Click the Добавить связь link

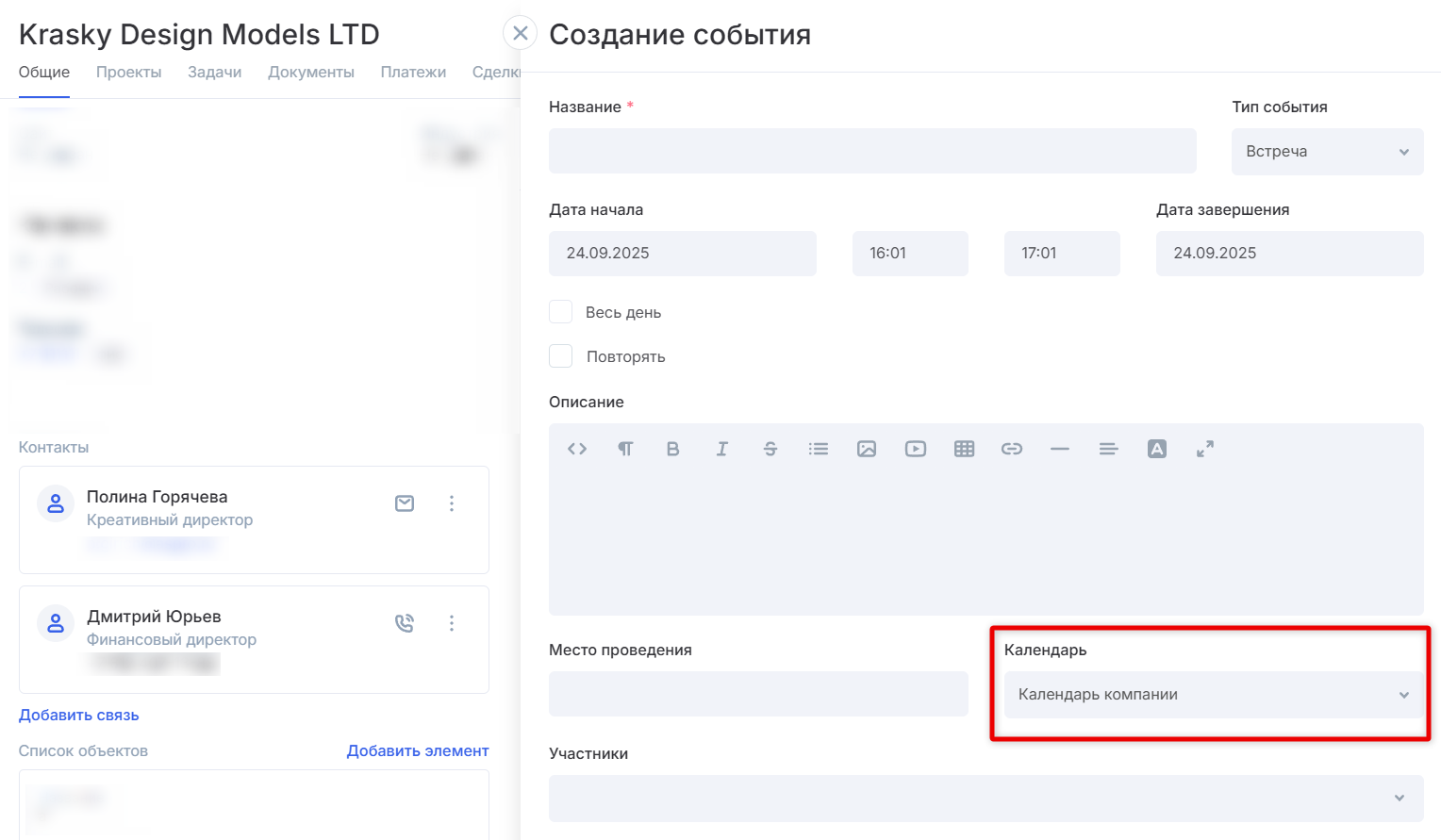79,716
